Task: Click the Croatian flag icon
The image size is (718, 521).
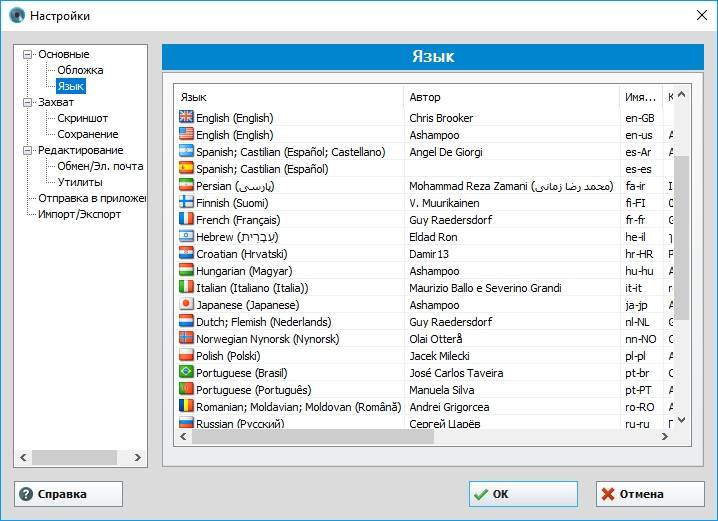Action: pyautogui.click(x=186, y=253)
